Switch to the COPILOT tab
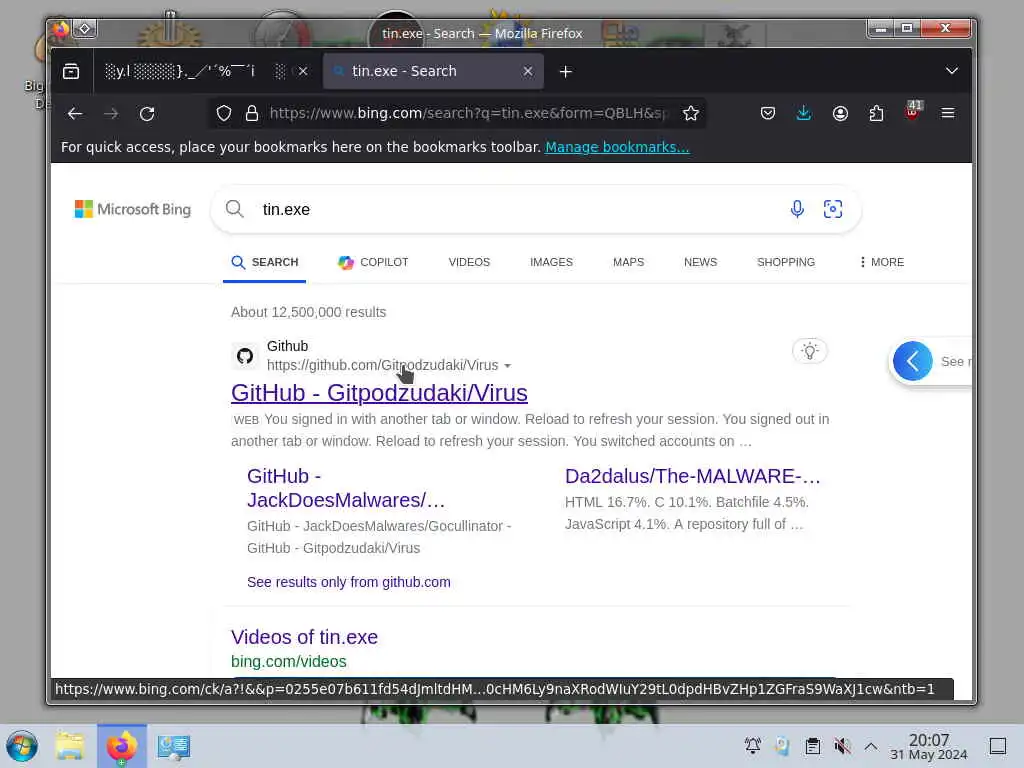The image size is (1024, 768). pyautogui.click(x=373, y=263)
